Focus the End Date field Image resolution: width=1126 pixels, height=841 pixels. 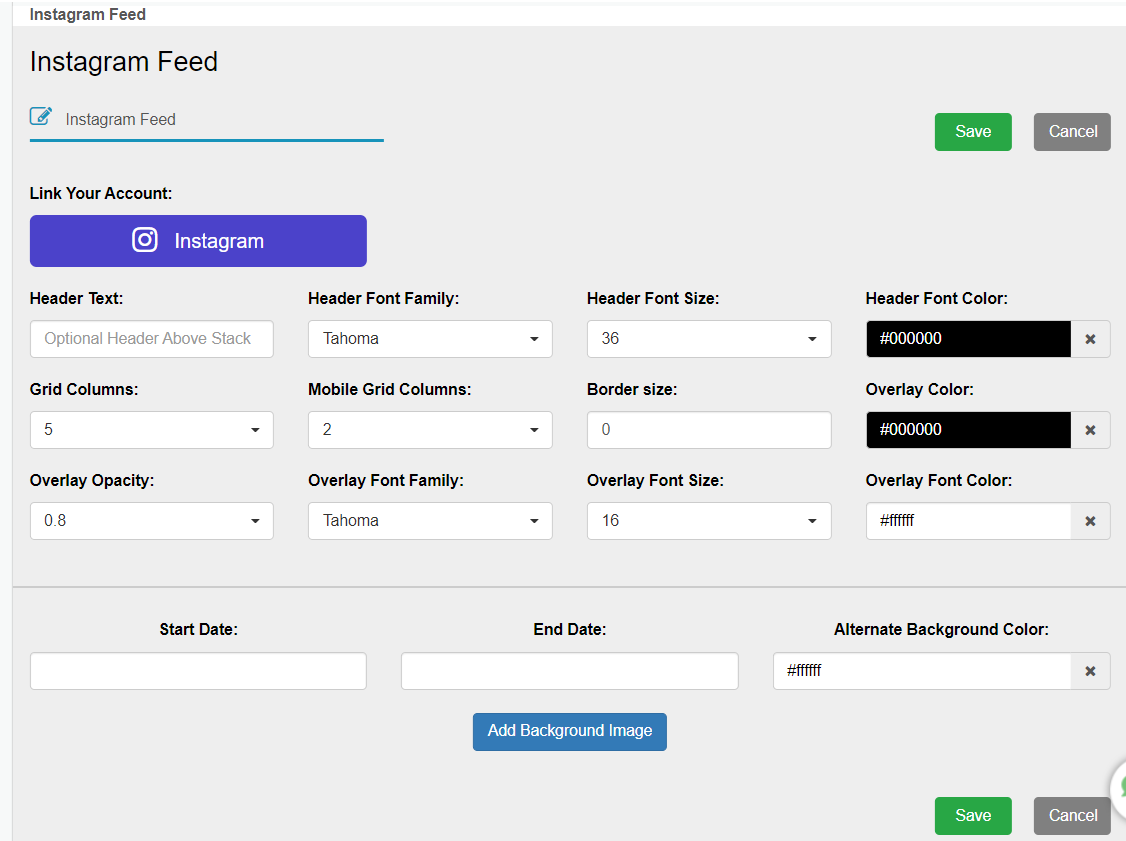click(x=569, y=672)
